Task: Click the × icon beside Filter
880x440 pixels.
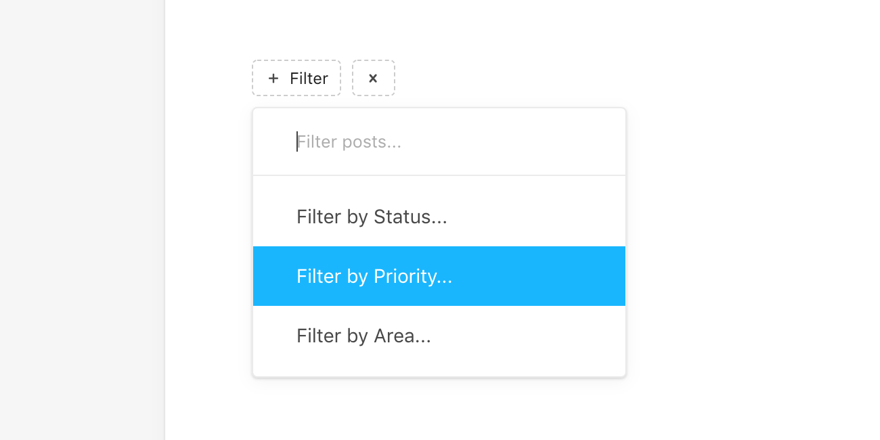Action: coord(373,78)
